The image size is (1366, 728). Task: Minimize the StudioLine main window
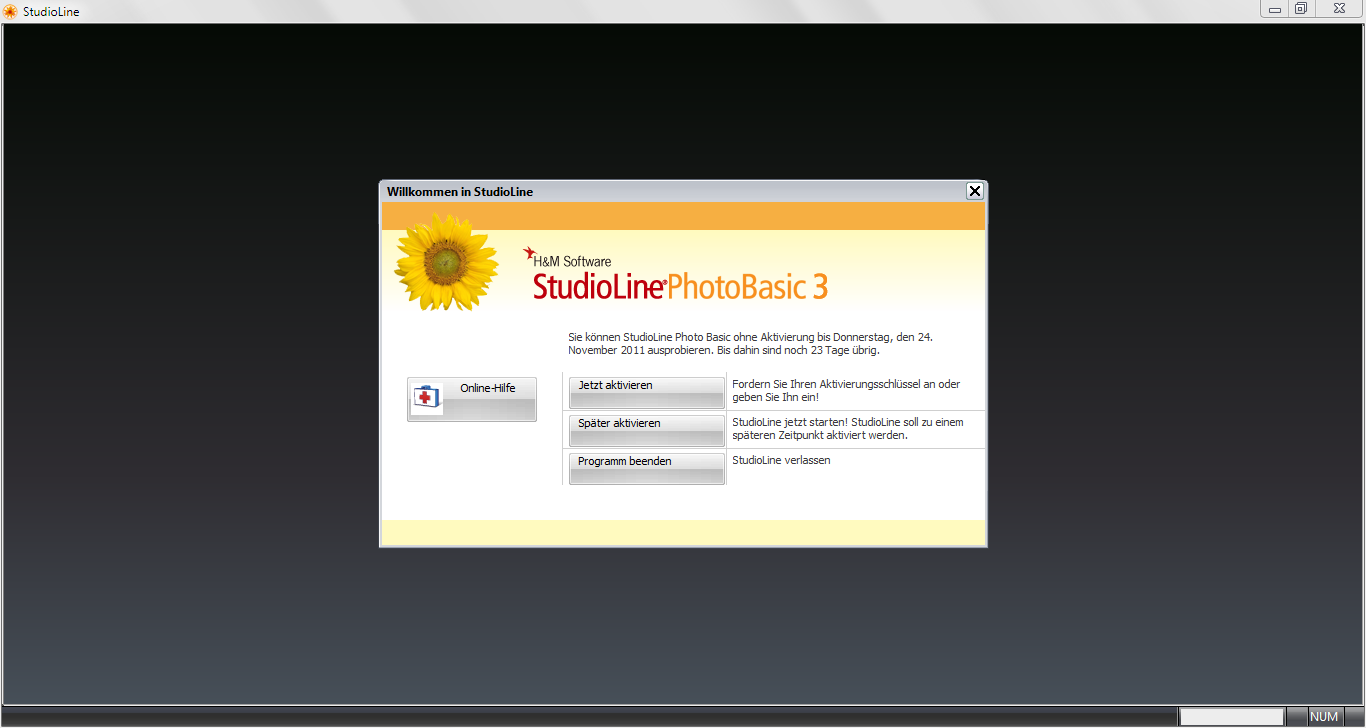click(x=1275, y=10)
